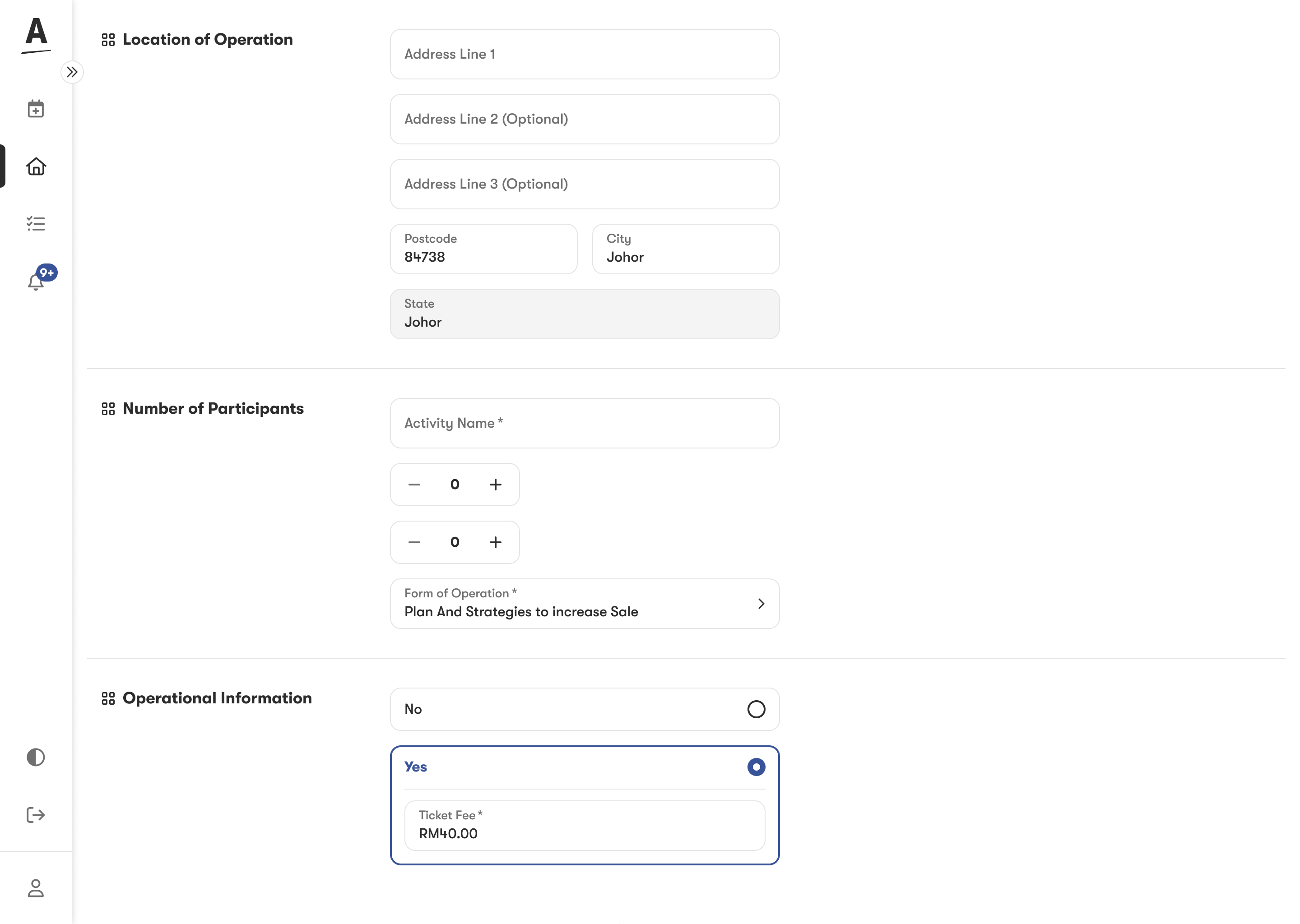Expand sidebar with double chevron button
Viewport: 1300px width, 924px height.
[x=72, y=72]
